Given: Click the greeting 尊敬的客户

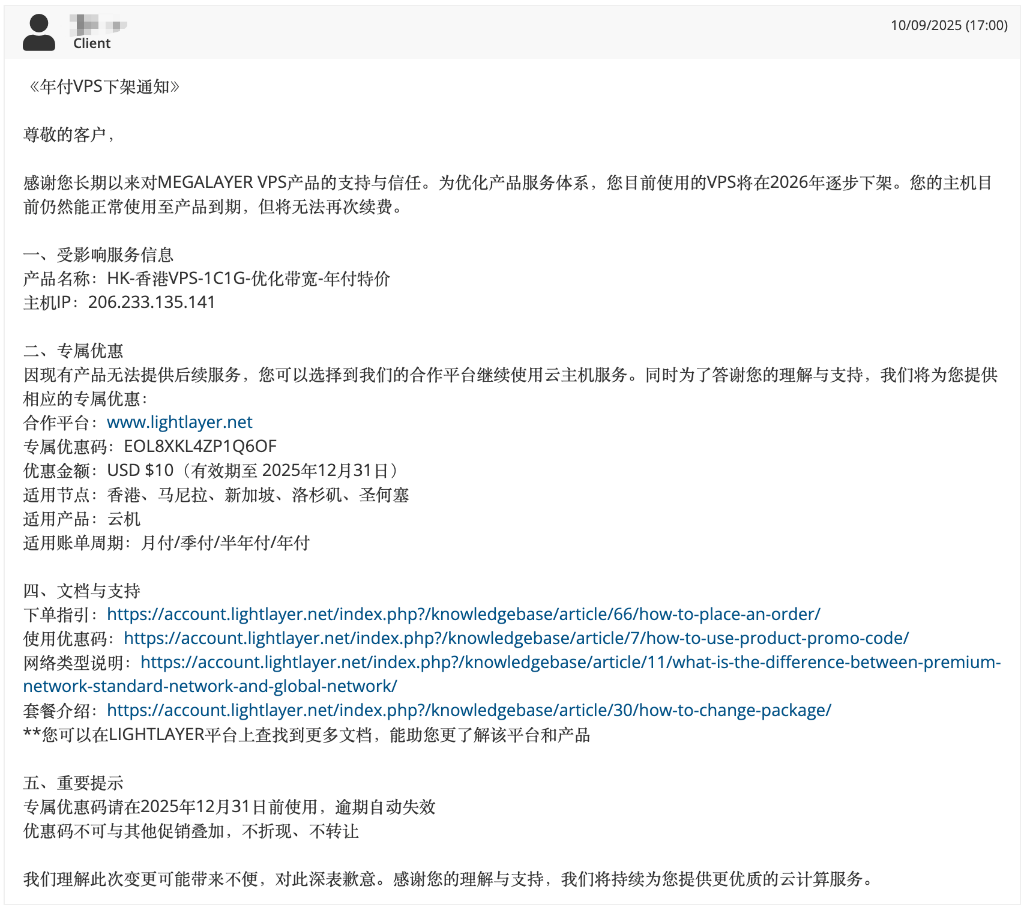Looking at the screenshot, I should click(69, 135).
